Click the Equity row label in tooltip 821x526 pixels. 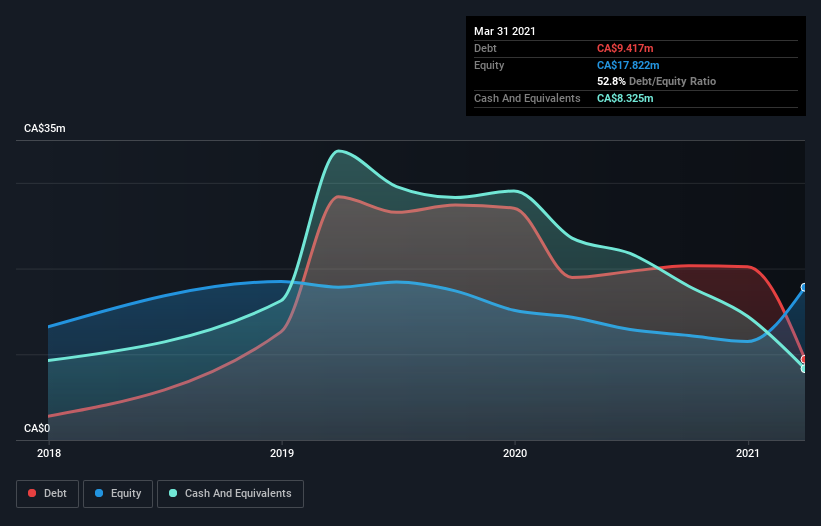pos(489,65)
